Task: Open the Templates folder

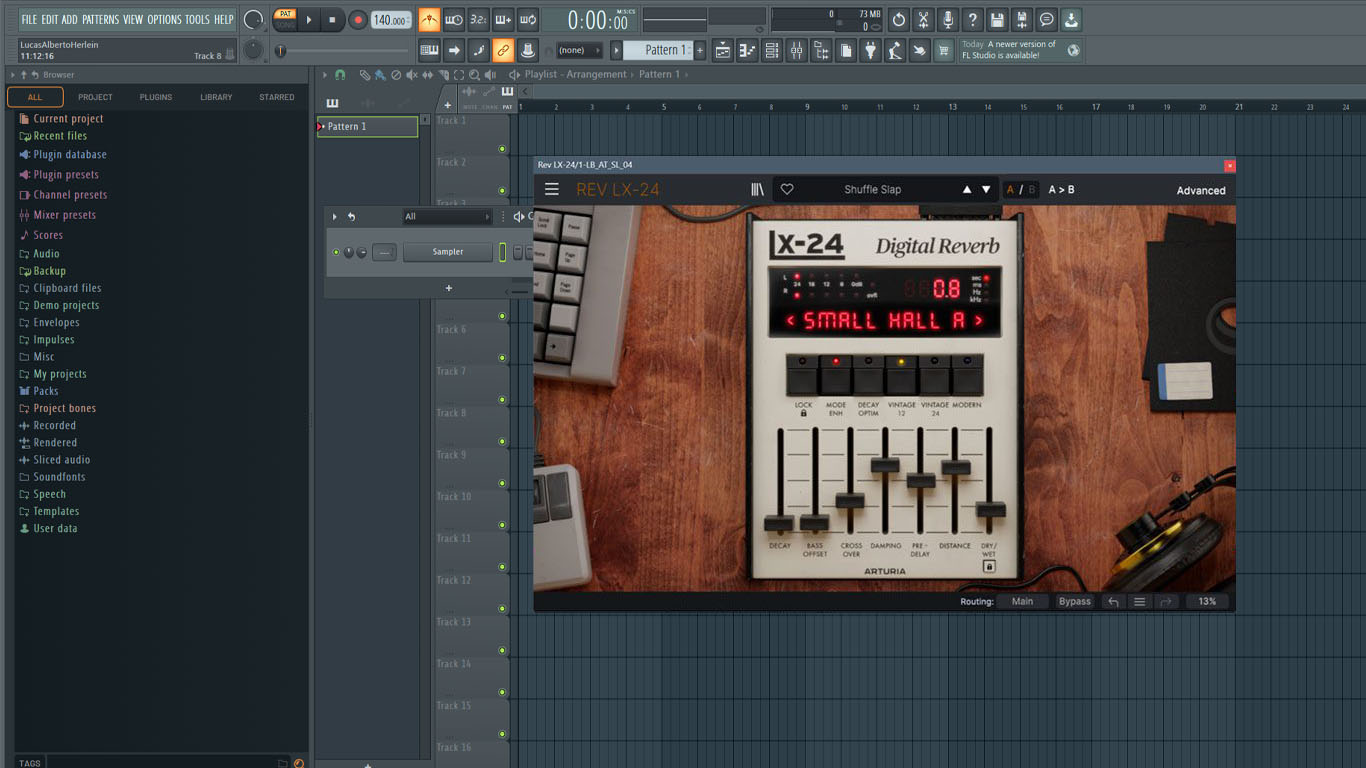Action: (x=56, y=511)
